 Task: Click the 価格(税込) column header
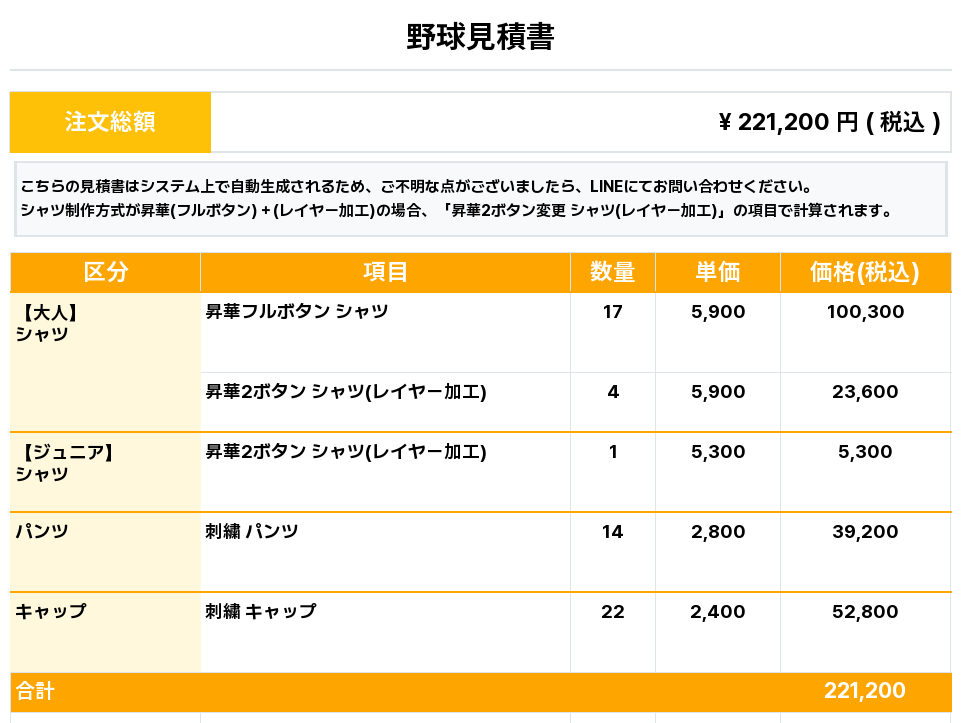[x=864, y=272]
